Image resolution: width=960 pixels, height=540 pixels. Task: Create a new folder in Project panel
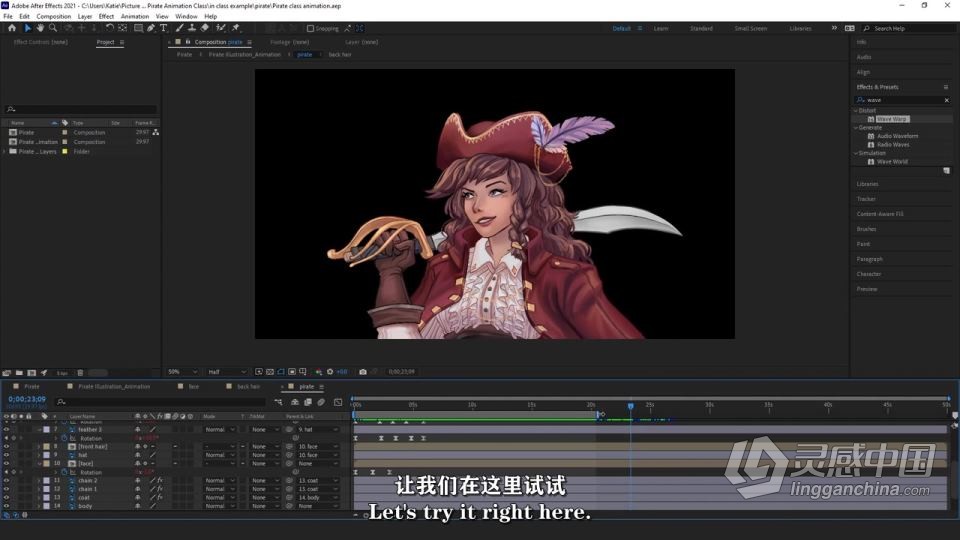pos(20,373)
